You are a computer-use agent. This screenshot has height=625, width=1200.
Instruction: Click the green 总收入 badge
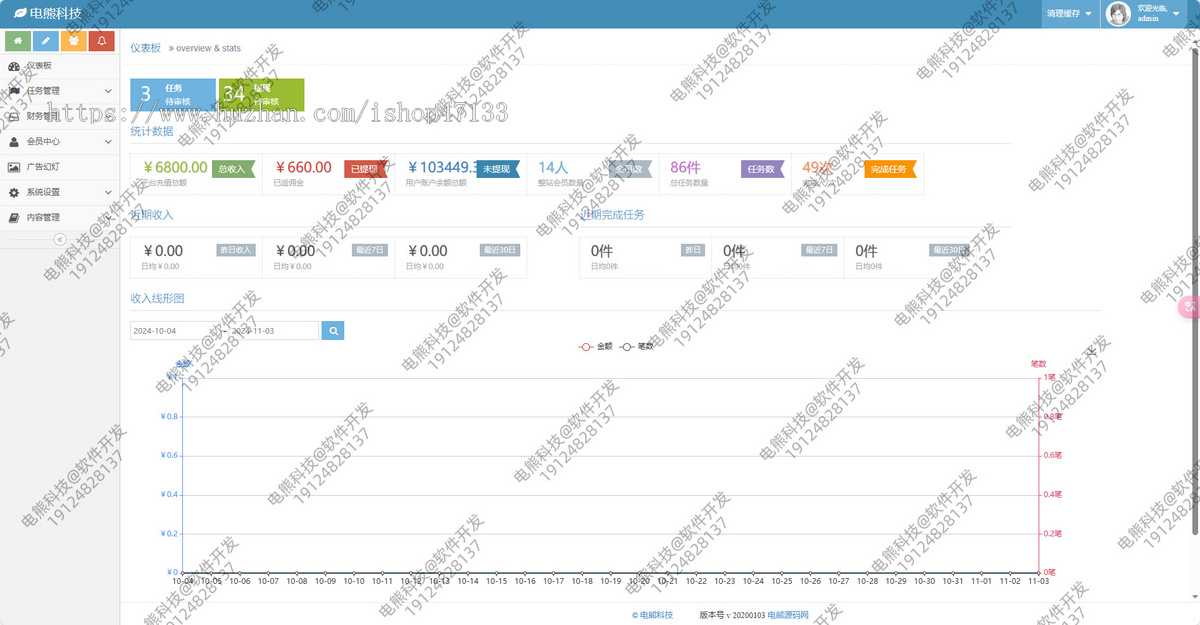233,169
